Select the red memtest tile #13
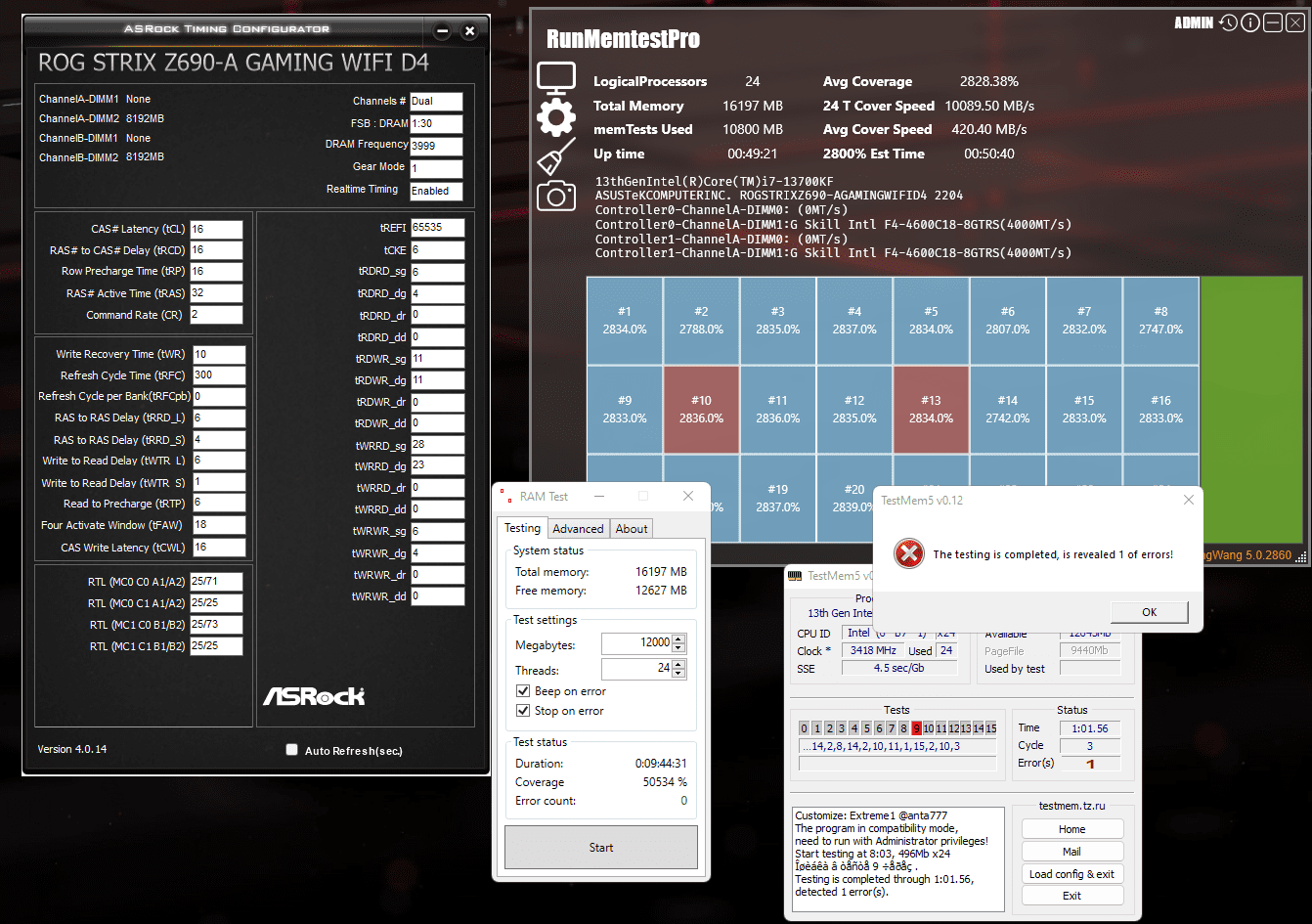 [931, 410]
